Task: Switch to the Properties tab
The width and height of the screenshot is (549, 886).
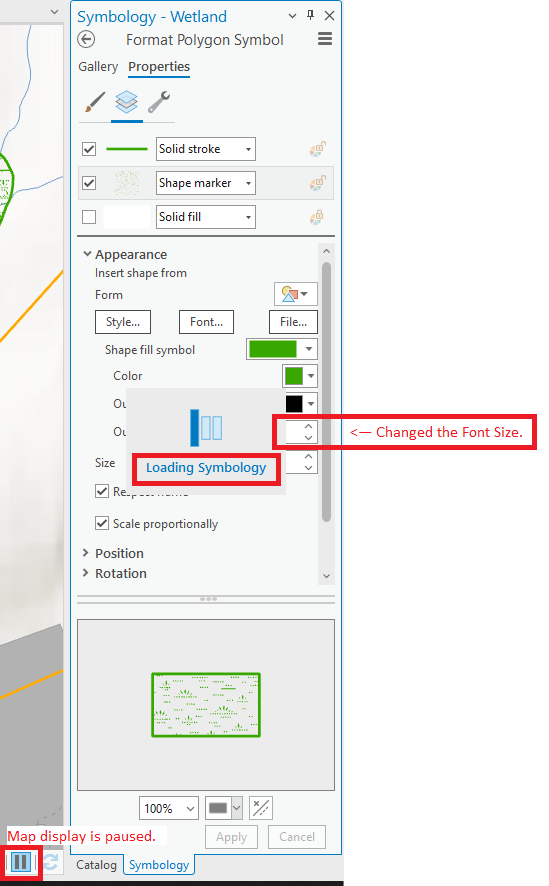Action: pos(159,67)
